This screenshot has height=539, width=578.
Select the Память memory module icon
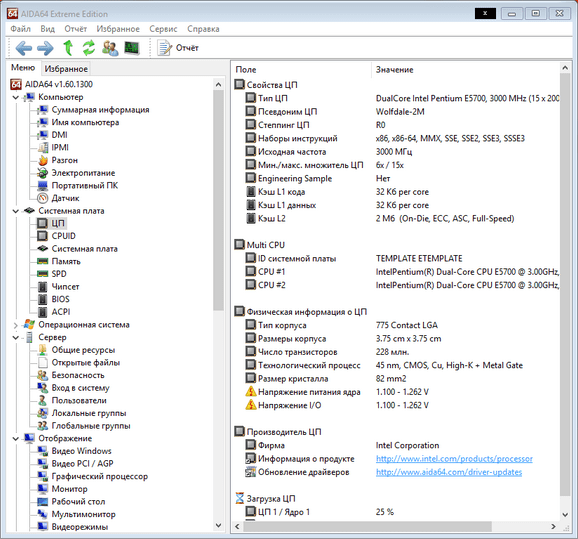pyautogui.click(x=43, y=261)
